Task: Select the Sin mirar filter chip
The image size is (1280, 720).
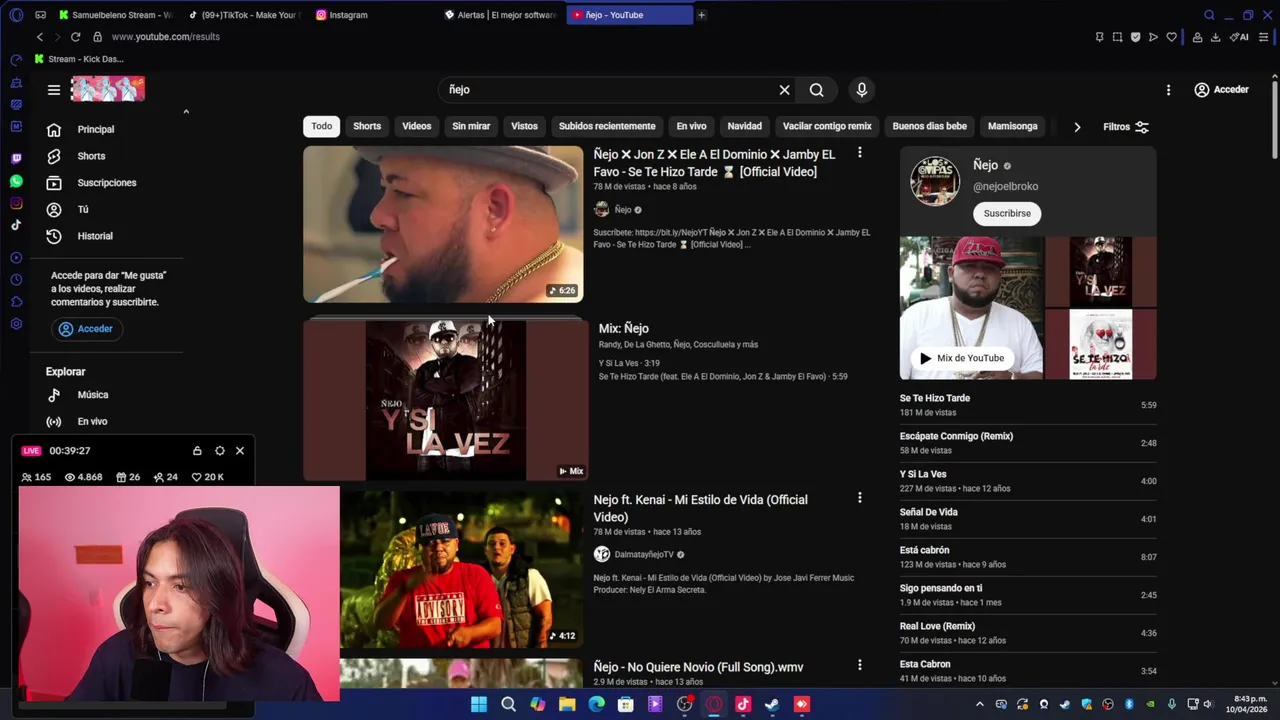Action: point(471,126)
